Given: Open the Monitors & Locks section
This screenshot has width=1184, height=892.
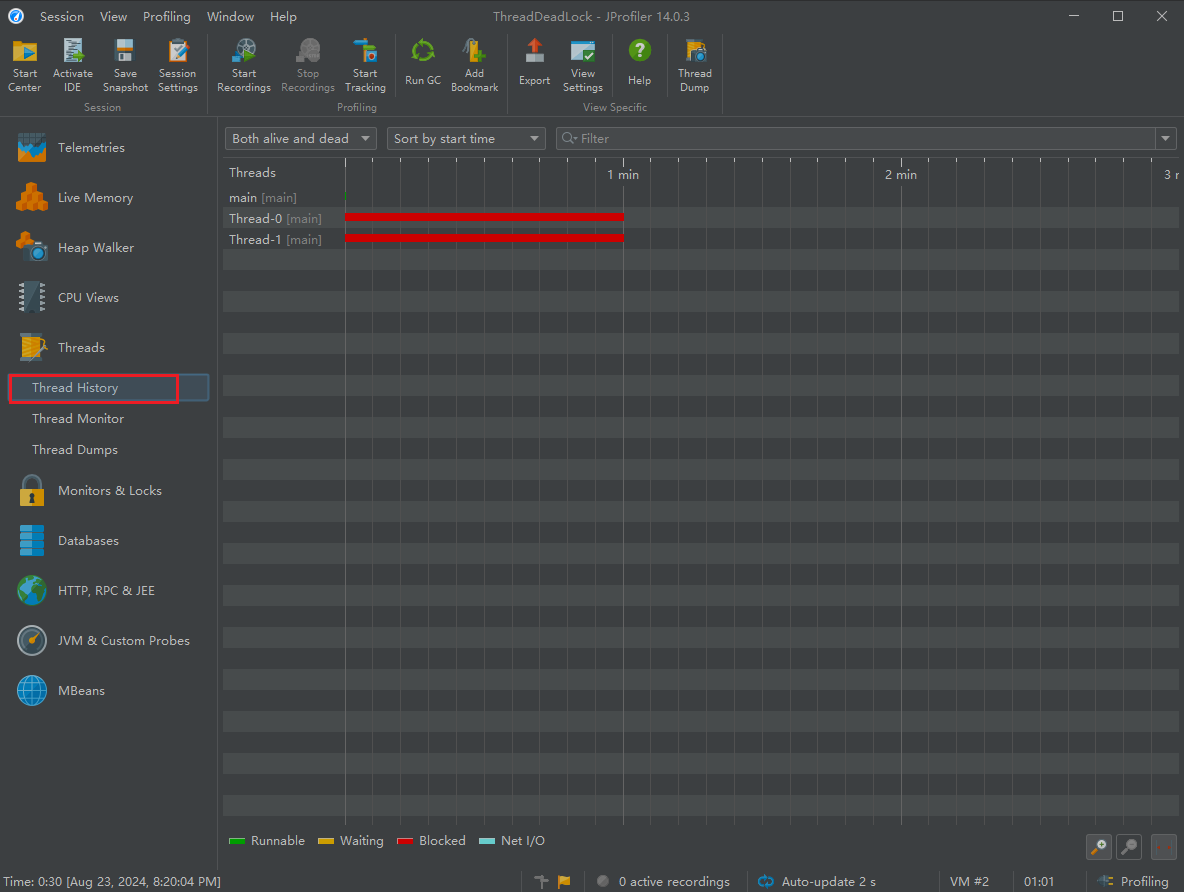Looking at the screenshot, I should [109, 491].
